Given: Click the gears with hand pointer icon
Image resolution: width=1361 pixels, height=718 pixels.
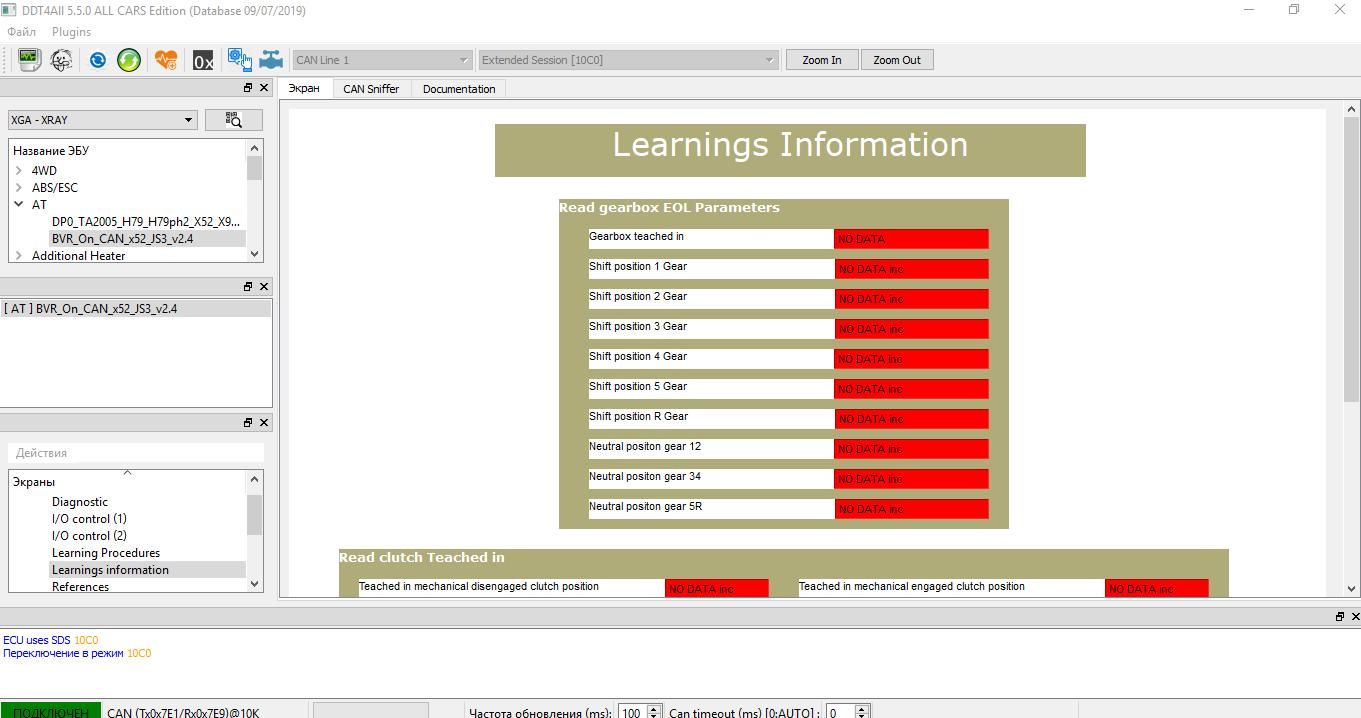Looking at the screenshot, I should pyautogui.click(x=239, y=60).
